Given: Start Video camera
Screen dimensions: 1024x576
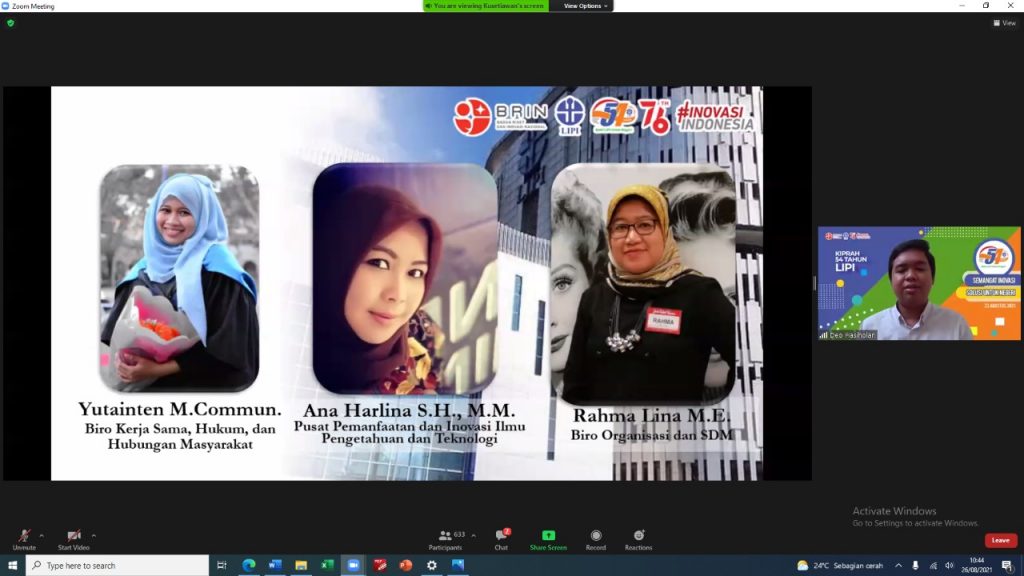Looking at the screenshot, I should [73, 537].
